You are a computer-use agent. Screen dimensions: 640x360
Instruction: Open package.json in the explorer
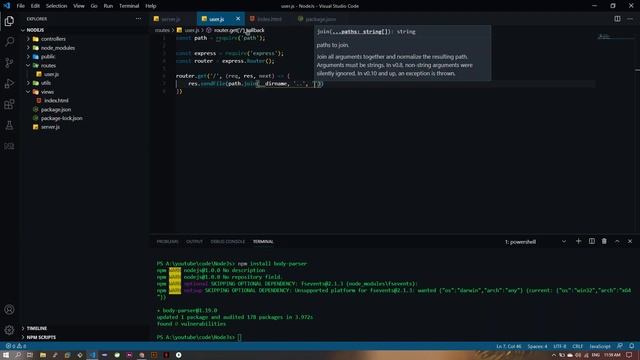(x=56, y=109)
